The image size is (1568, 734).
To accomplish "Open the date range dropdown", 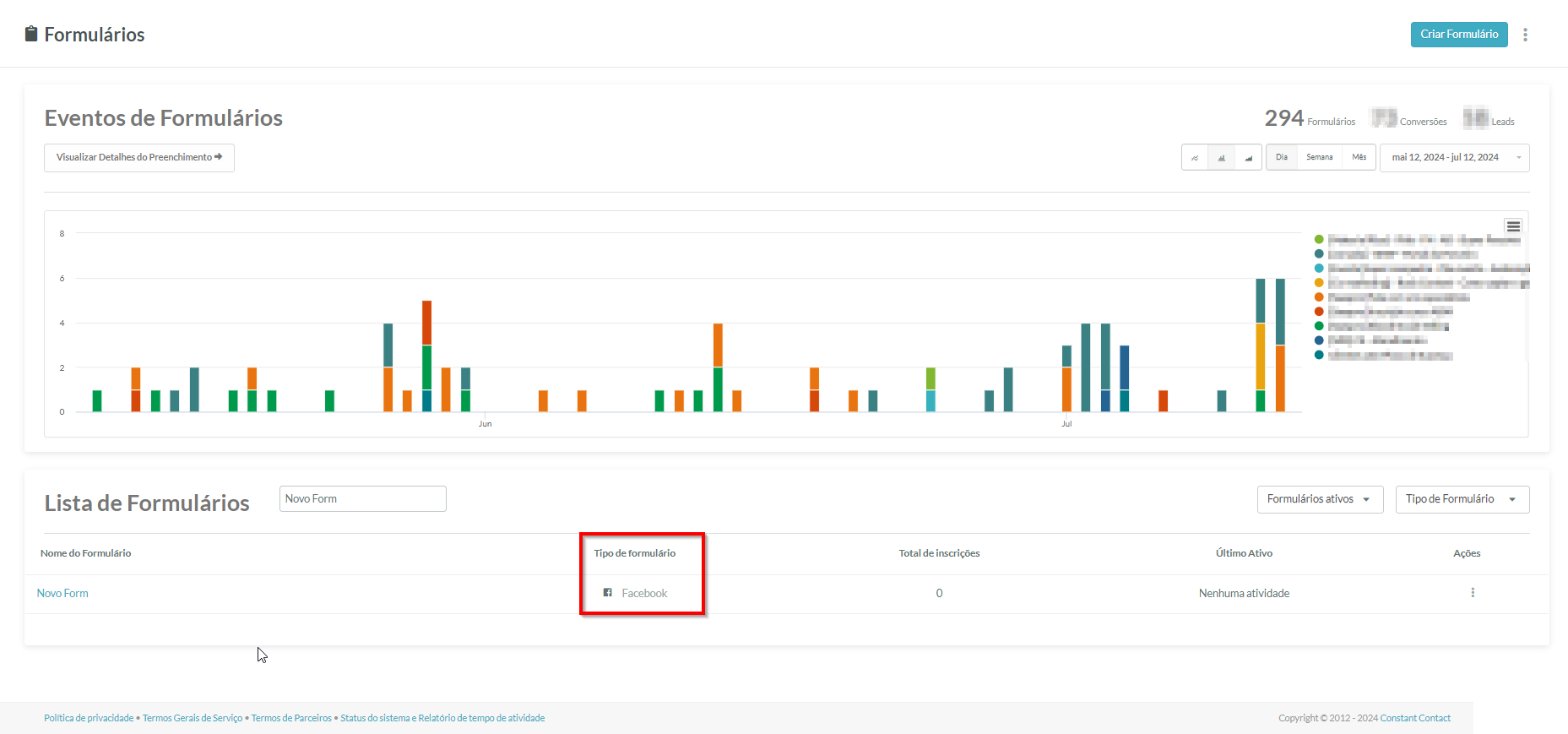I will point(1454,158).
